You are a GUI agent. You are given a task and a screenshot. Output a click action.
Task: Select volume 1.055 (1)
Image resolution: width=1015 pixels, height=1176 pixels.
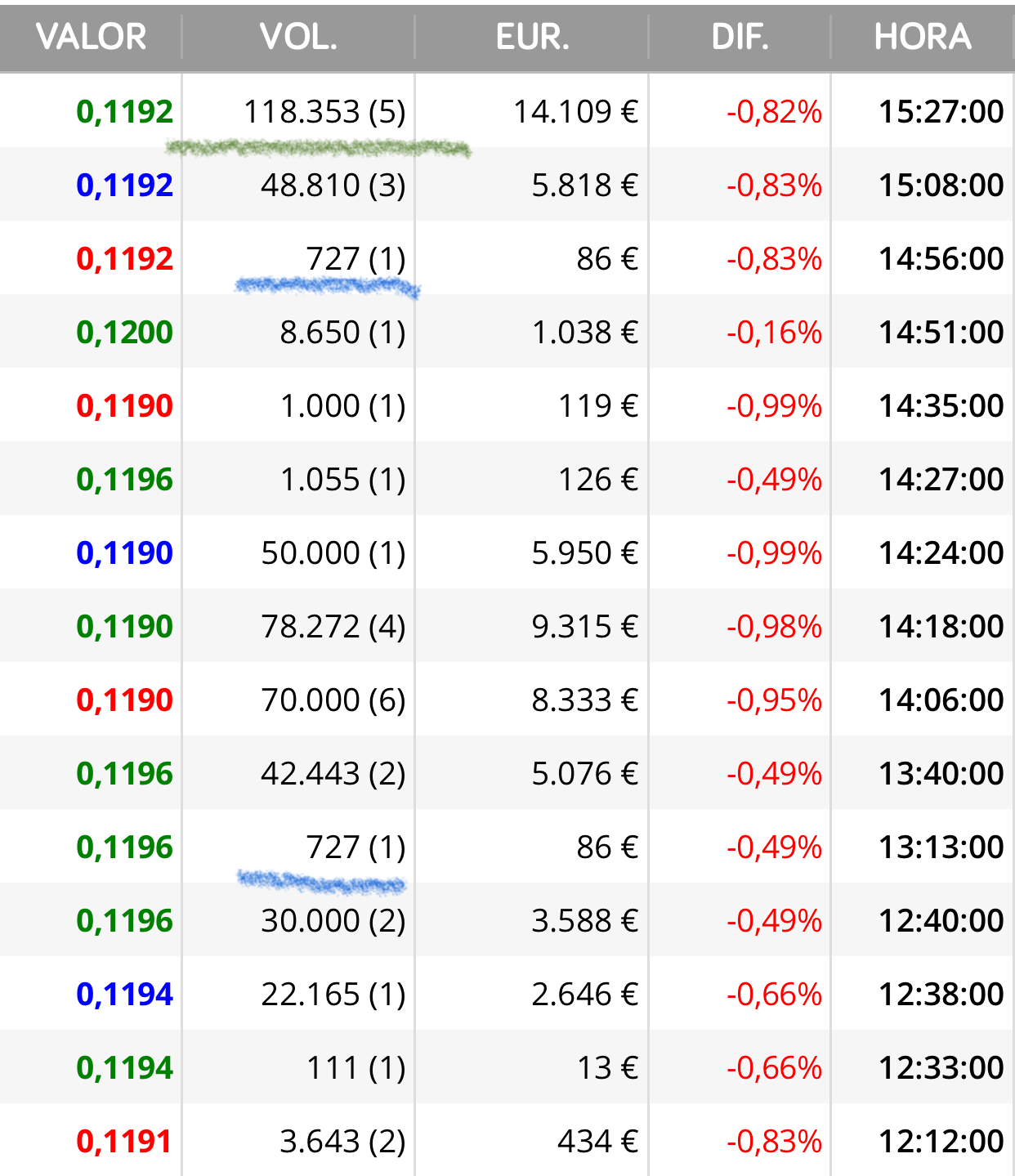tap(342, 480)
